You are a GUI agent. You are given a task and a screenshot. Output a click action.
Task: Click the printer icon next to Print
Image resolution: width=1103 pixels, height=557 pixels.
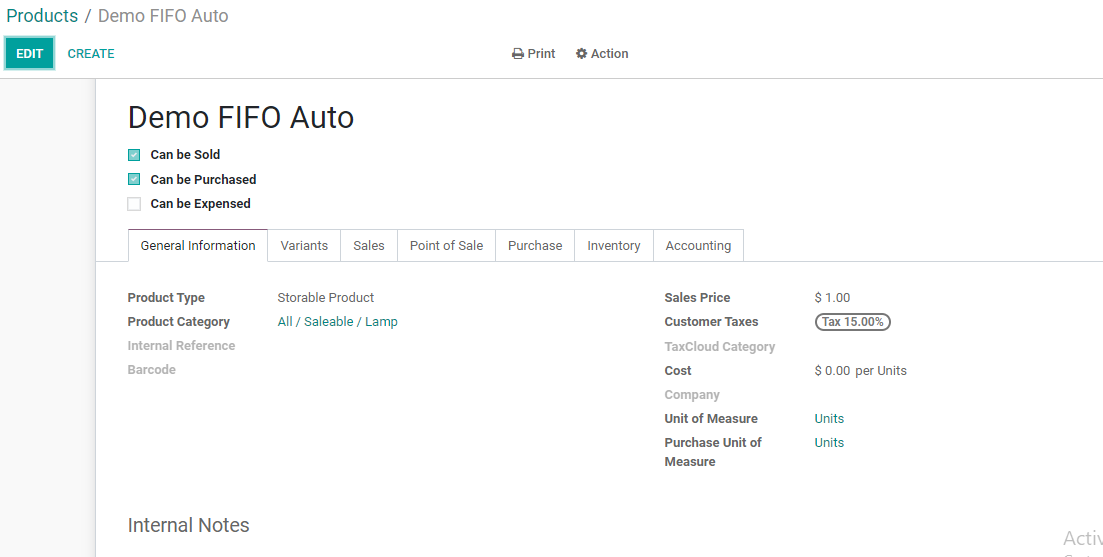point(518,54)
